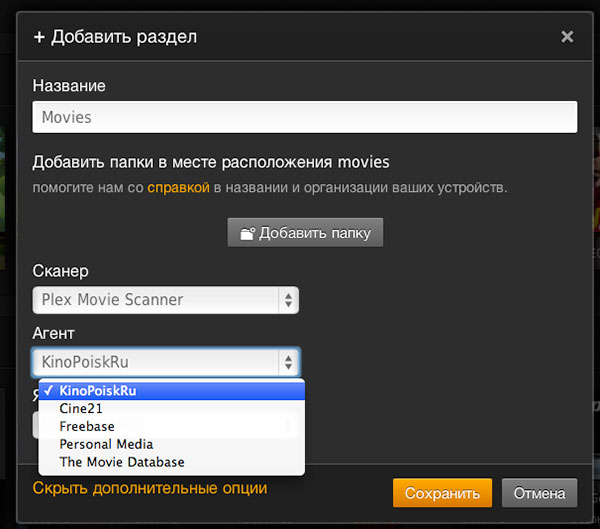
Task: Click the Добавить раздел dialog title
Action: click(124, 37)
